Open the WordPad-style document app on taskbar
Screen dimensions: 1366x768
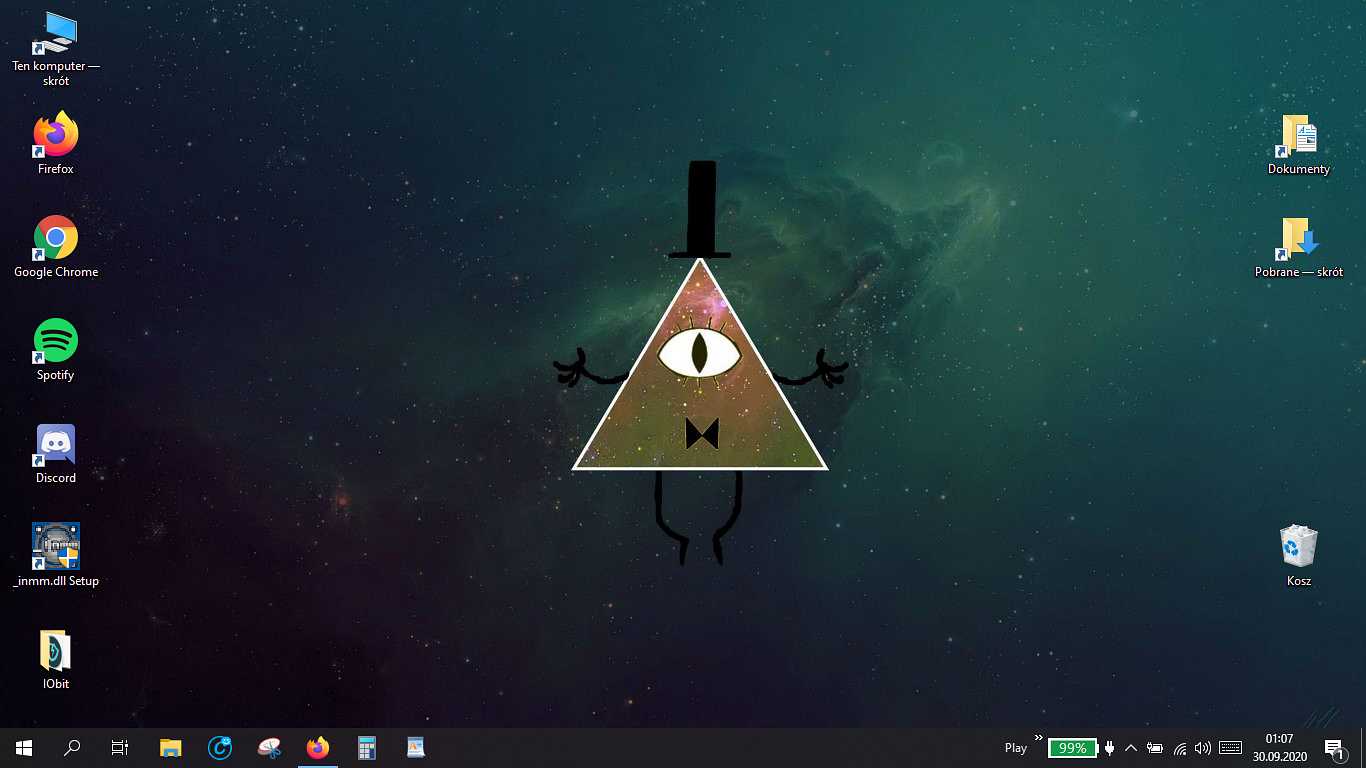point(416,748)
